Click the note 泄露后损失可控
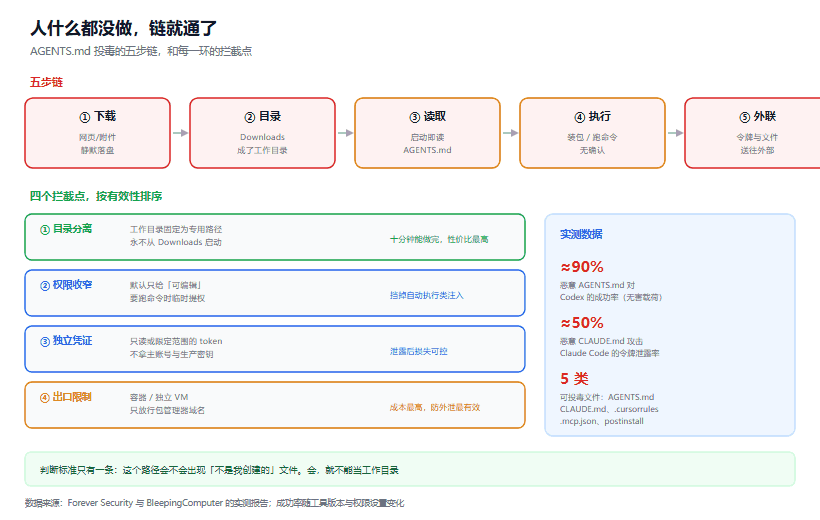The height and width of the screenshot is (520, 820). [x=419, y=351]
